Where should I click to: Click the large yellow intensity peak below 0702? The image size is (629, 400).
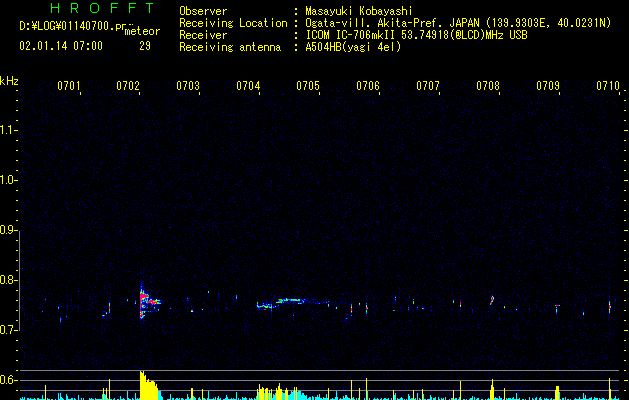[x=149, y=385]
